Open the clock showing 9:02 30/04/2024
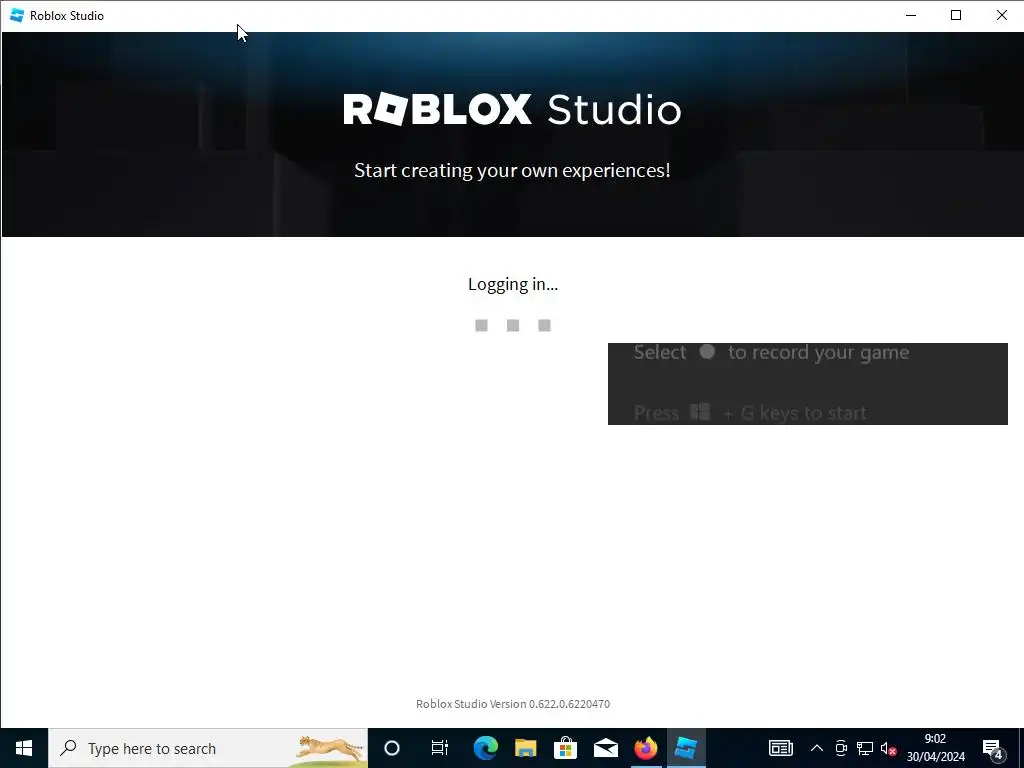The height and width of the screenshot is (768, 1024). pos(935,748)
